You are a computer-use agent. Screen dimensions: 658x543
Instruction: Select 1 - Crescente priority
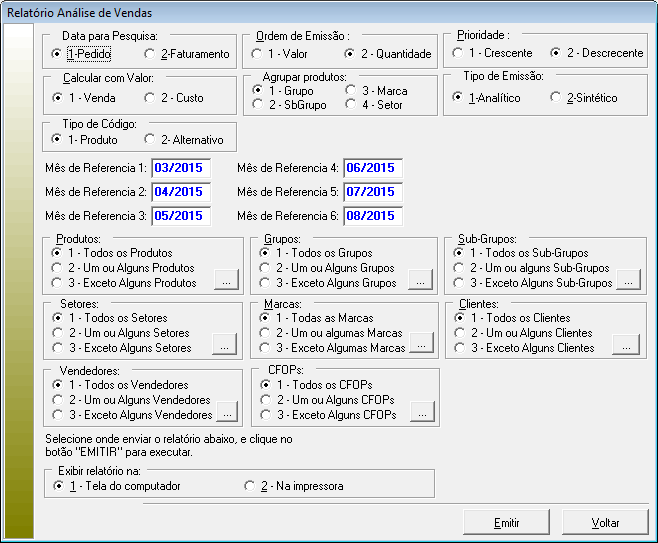(x=458, y=53)
